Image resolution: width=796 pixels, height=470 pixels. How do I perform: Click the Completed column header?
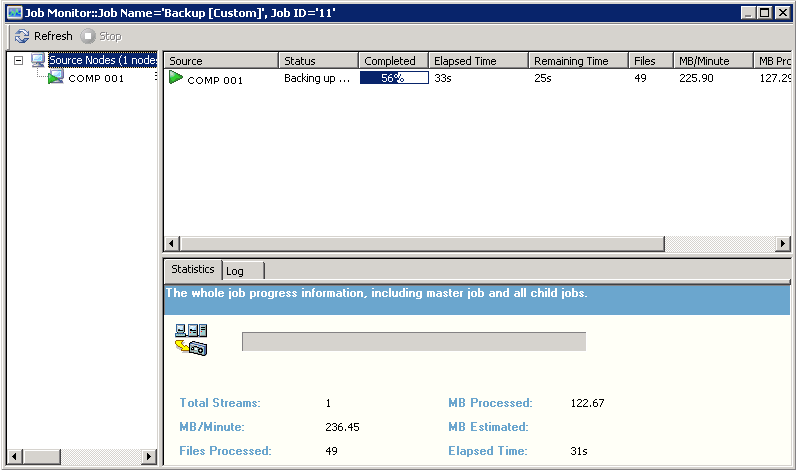click(x=393, y=61)
